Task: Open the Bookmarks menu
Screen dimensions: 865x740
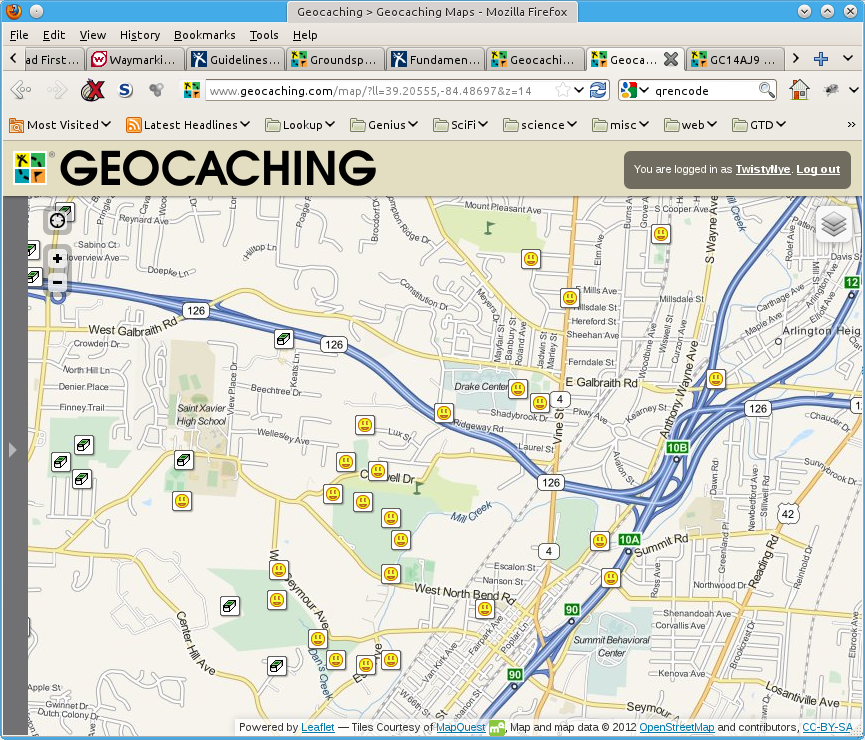Action: pyautogui.click(x=204, y=35)
